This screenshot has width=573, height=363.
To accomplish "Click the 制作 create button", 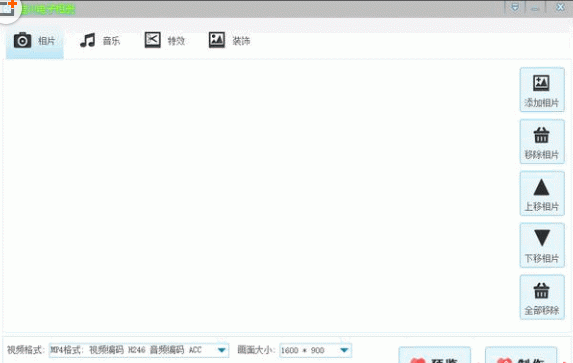I will point(521,355).
